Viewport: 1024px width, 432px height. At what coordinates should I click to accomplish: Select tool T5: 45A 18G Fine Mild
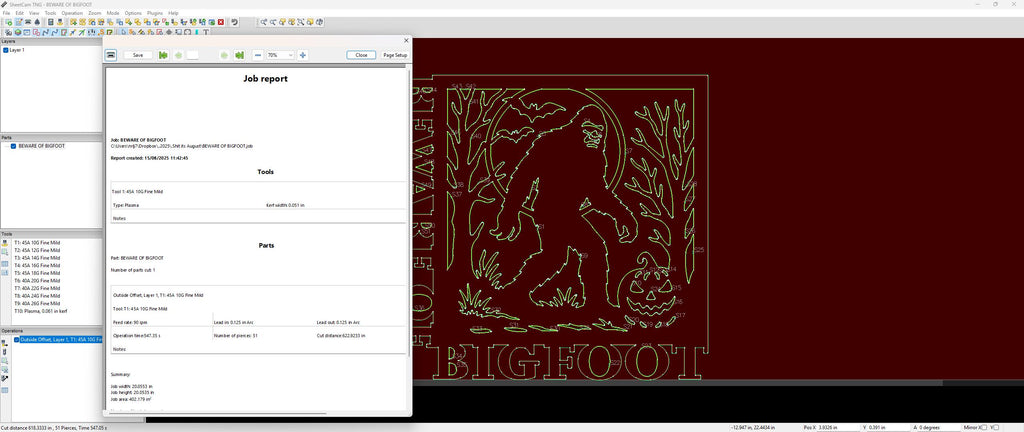pyautogui.click(x=37, y=273)
